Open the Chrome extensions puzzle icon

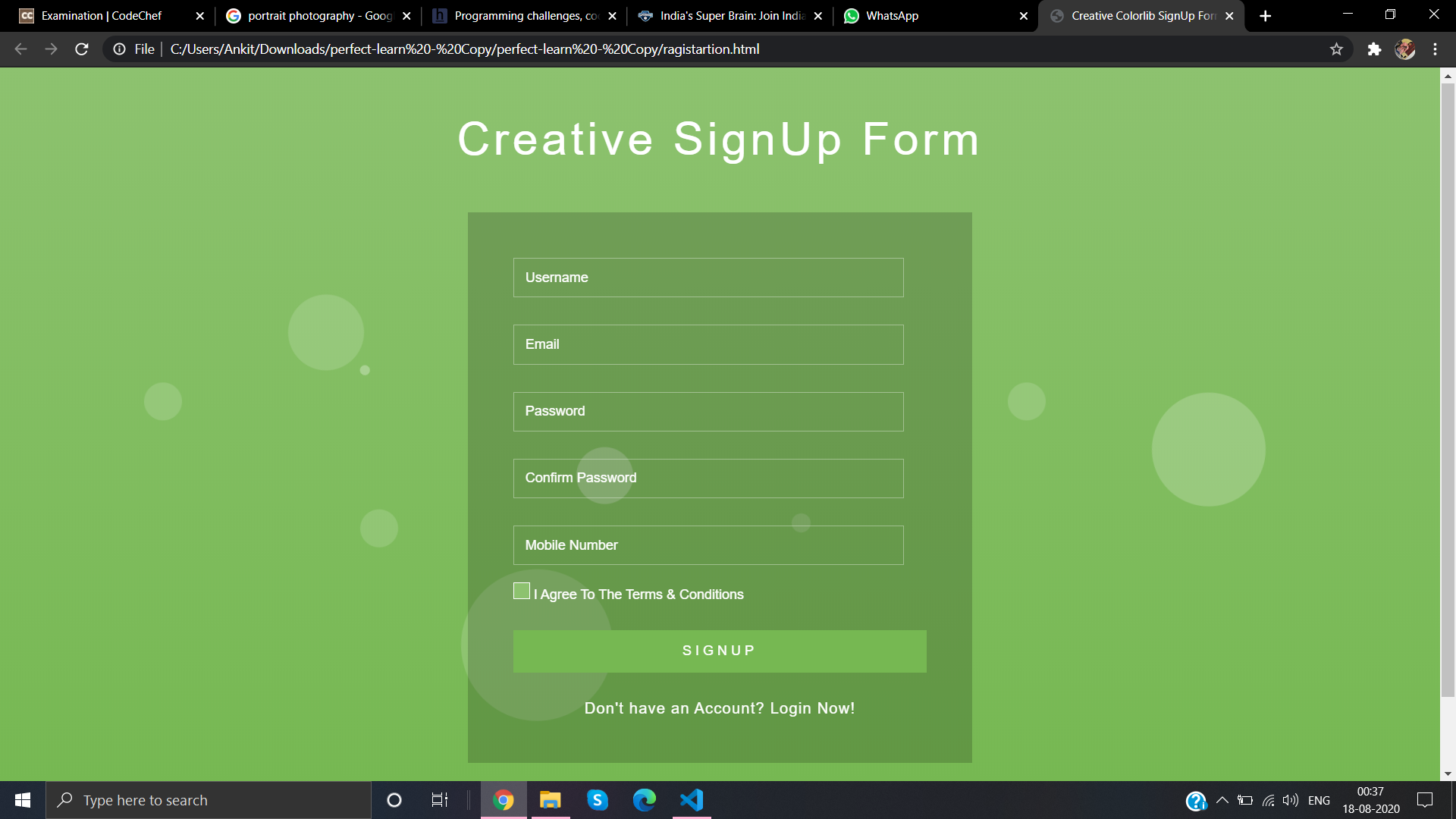tap(1374, 49)
